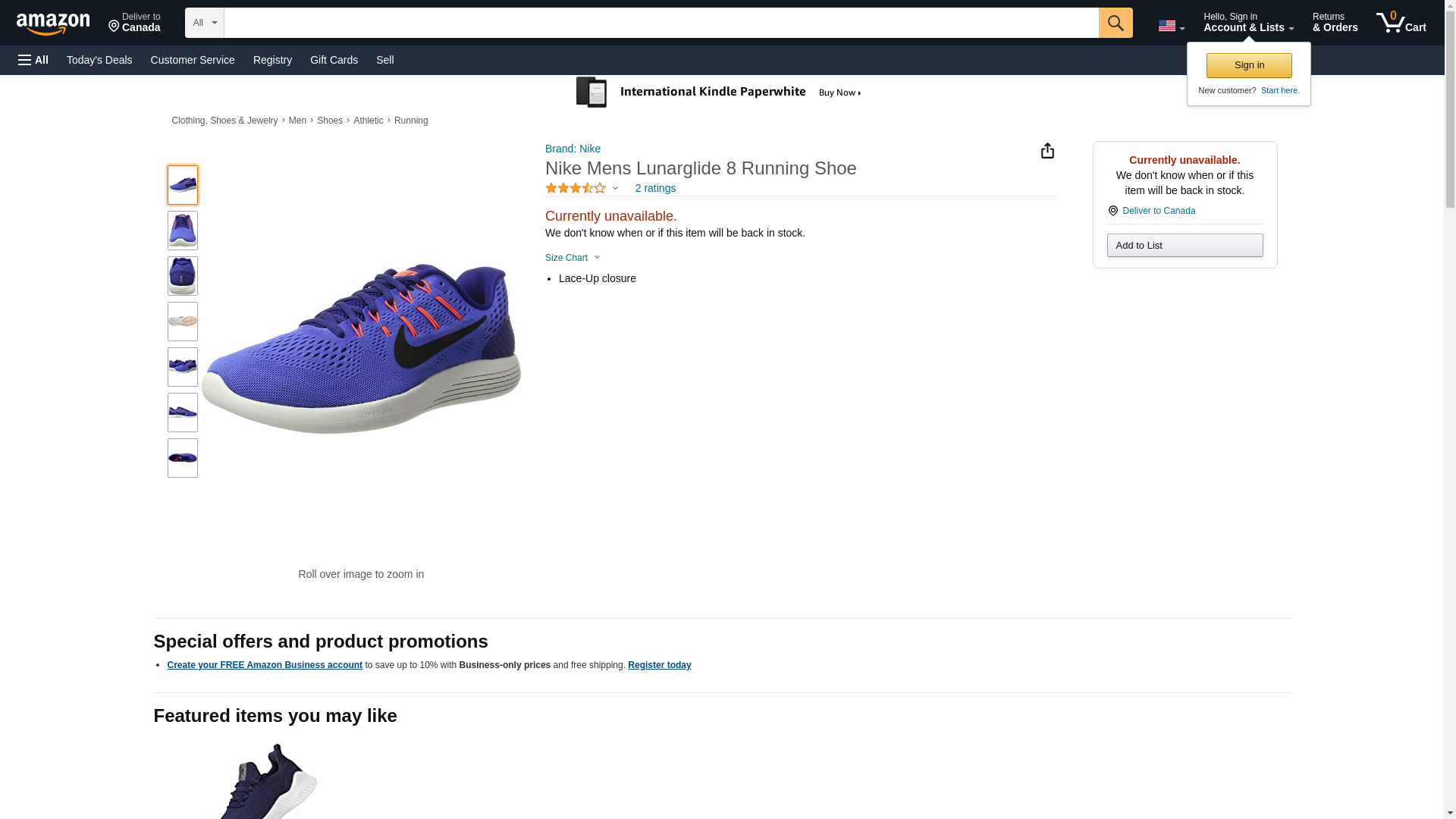
Task: Expand the Size Chart dropdown
Action: tap(573, 258)
